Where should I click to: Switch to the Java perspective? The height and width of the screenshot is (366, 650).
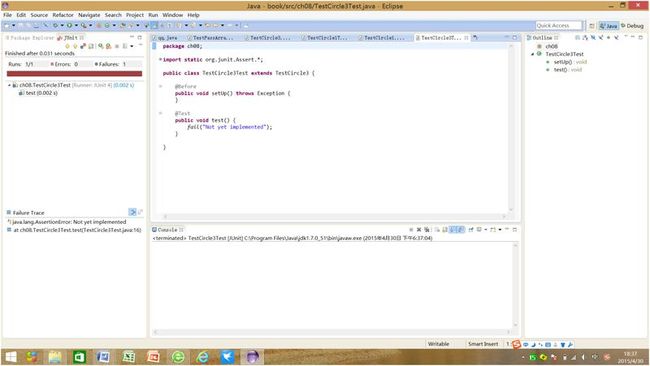point(609,26)
